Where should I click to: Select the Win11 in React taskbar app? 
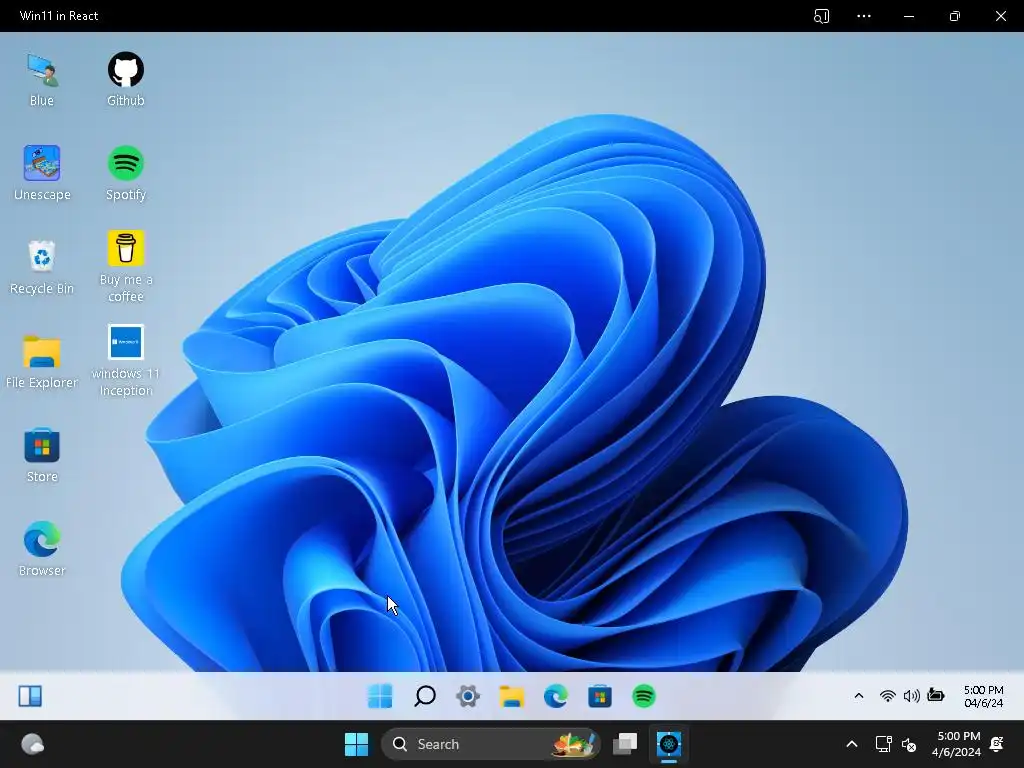(x=669, y=744)
